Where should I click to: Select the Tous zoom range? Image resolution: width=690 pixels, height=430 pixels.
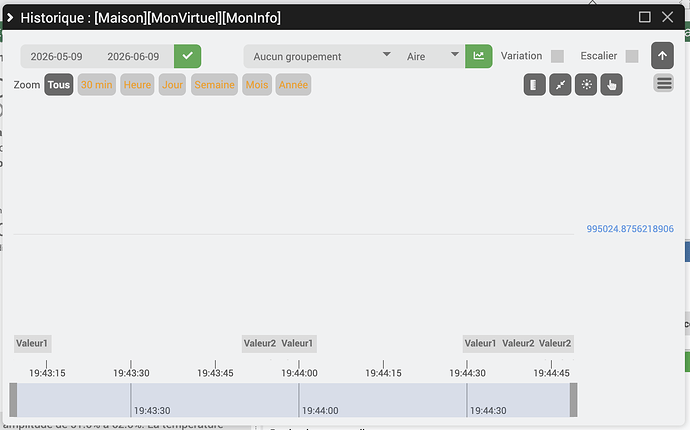coord(59,85)
